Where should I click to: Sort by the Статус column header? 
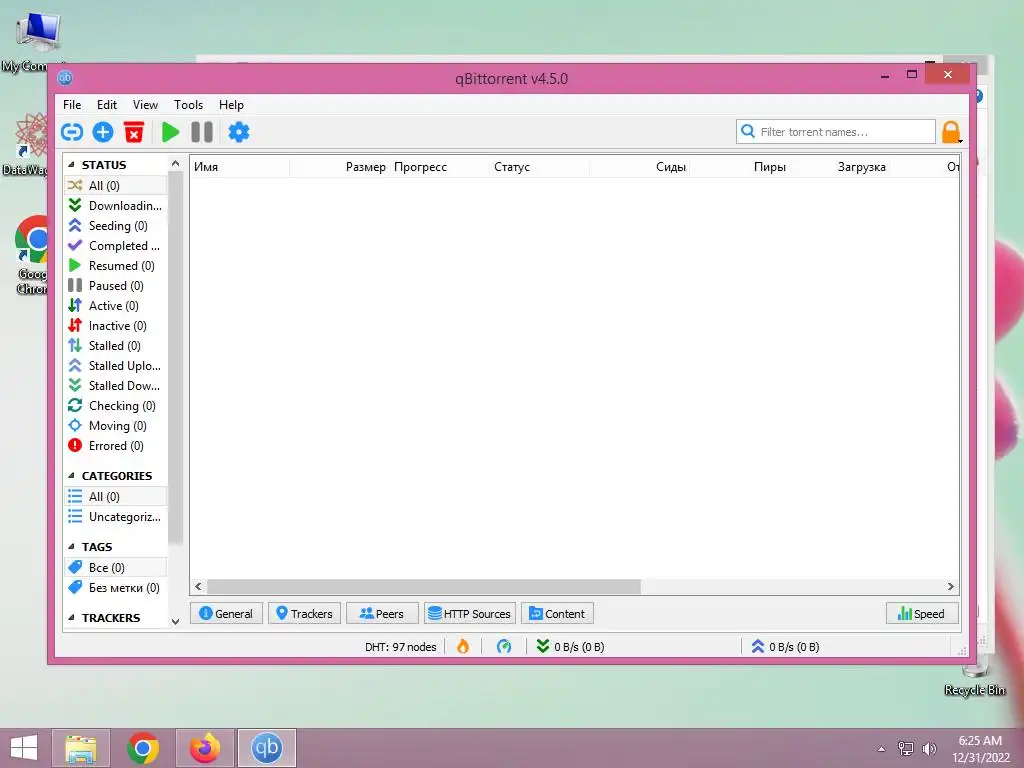pyautogui.click(x=539, y=167)
